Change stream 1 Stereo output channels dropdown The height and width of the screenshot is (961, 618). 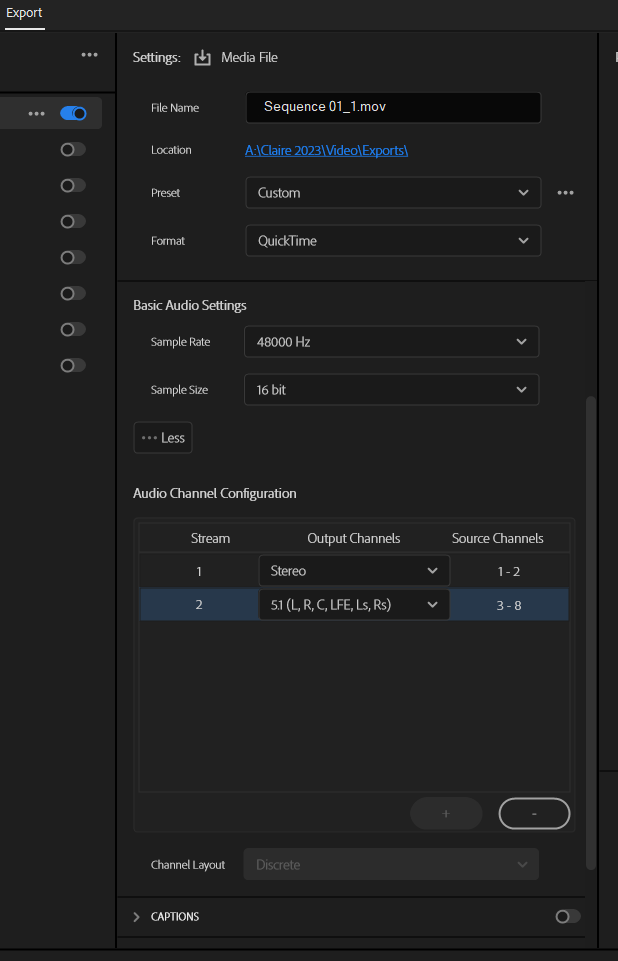[354, 571]
